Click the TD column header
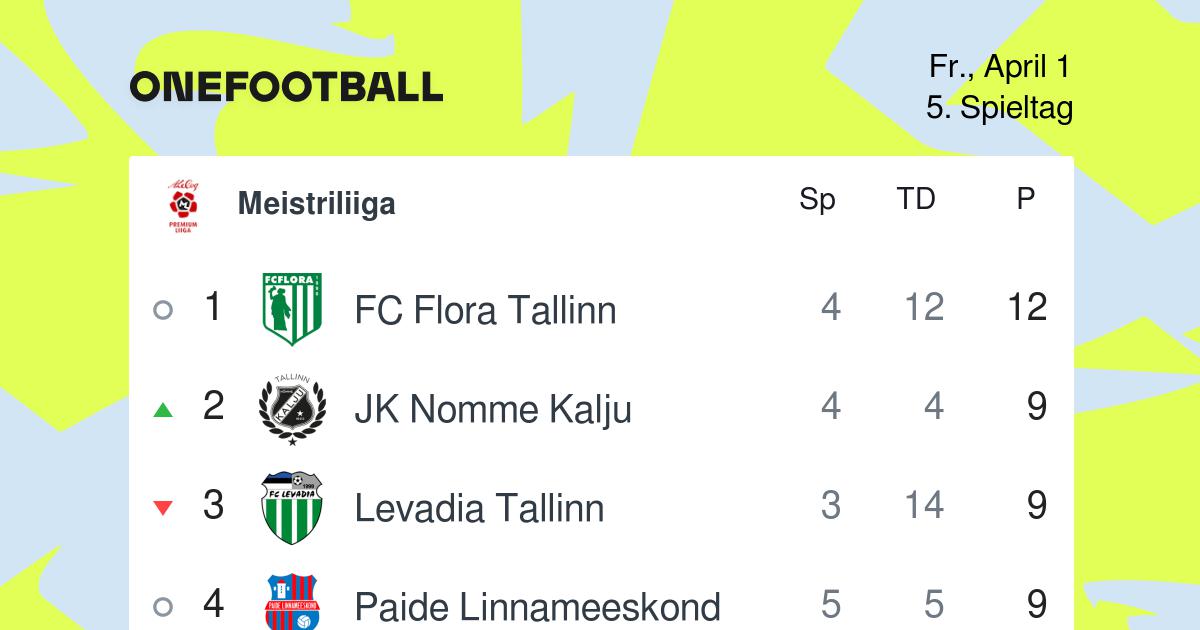 [915, 199]
